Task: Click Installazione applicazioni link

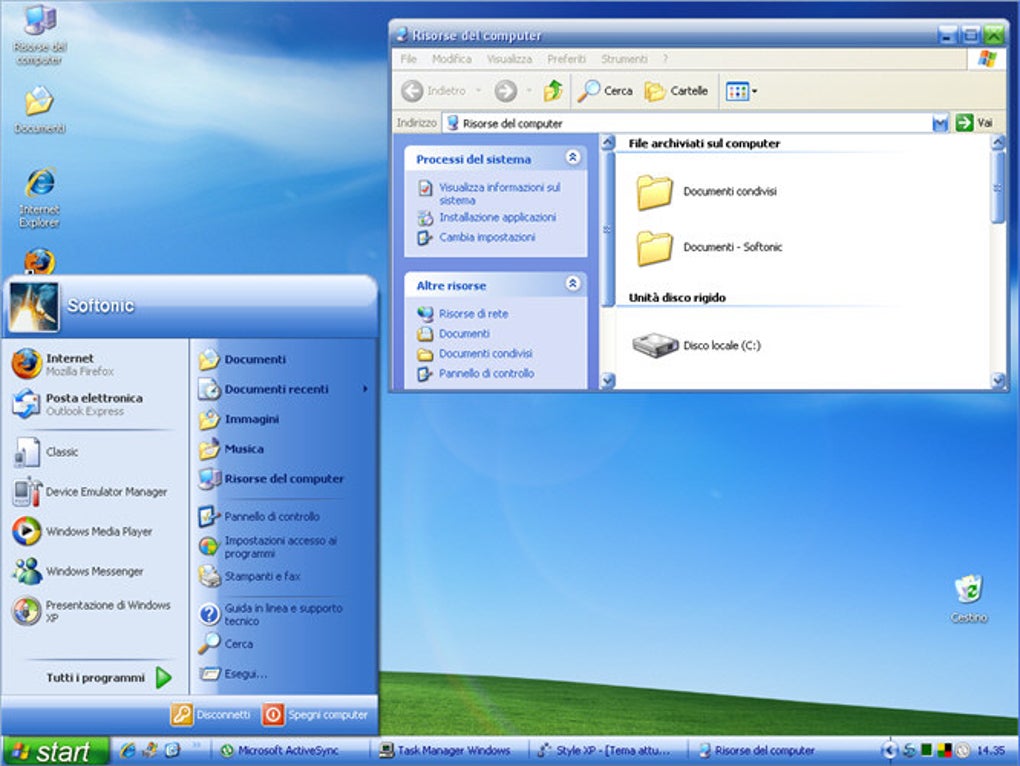Action: coord(498,217)
